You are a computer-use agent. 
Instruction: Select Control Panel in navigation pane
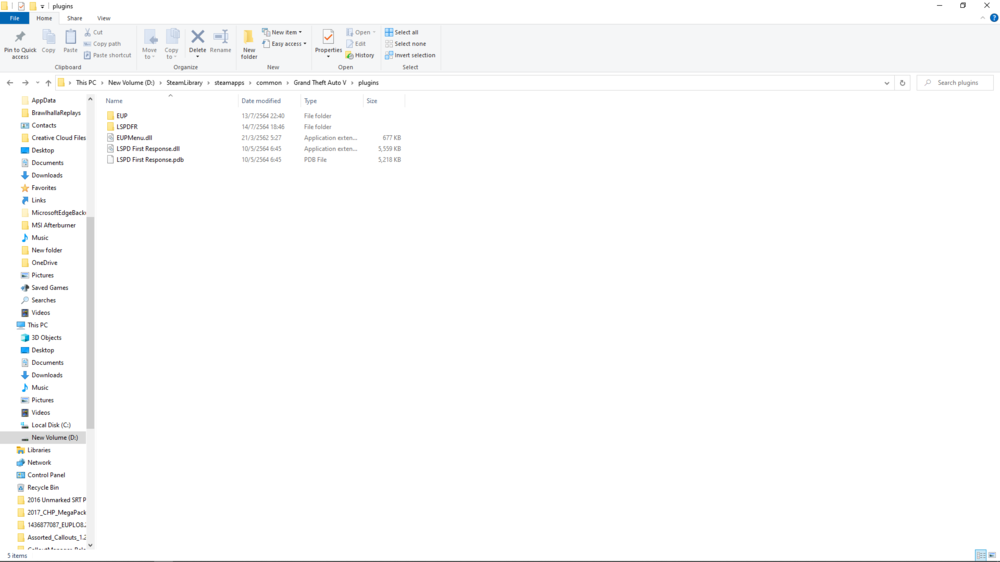(x=45, y=475)
